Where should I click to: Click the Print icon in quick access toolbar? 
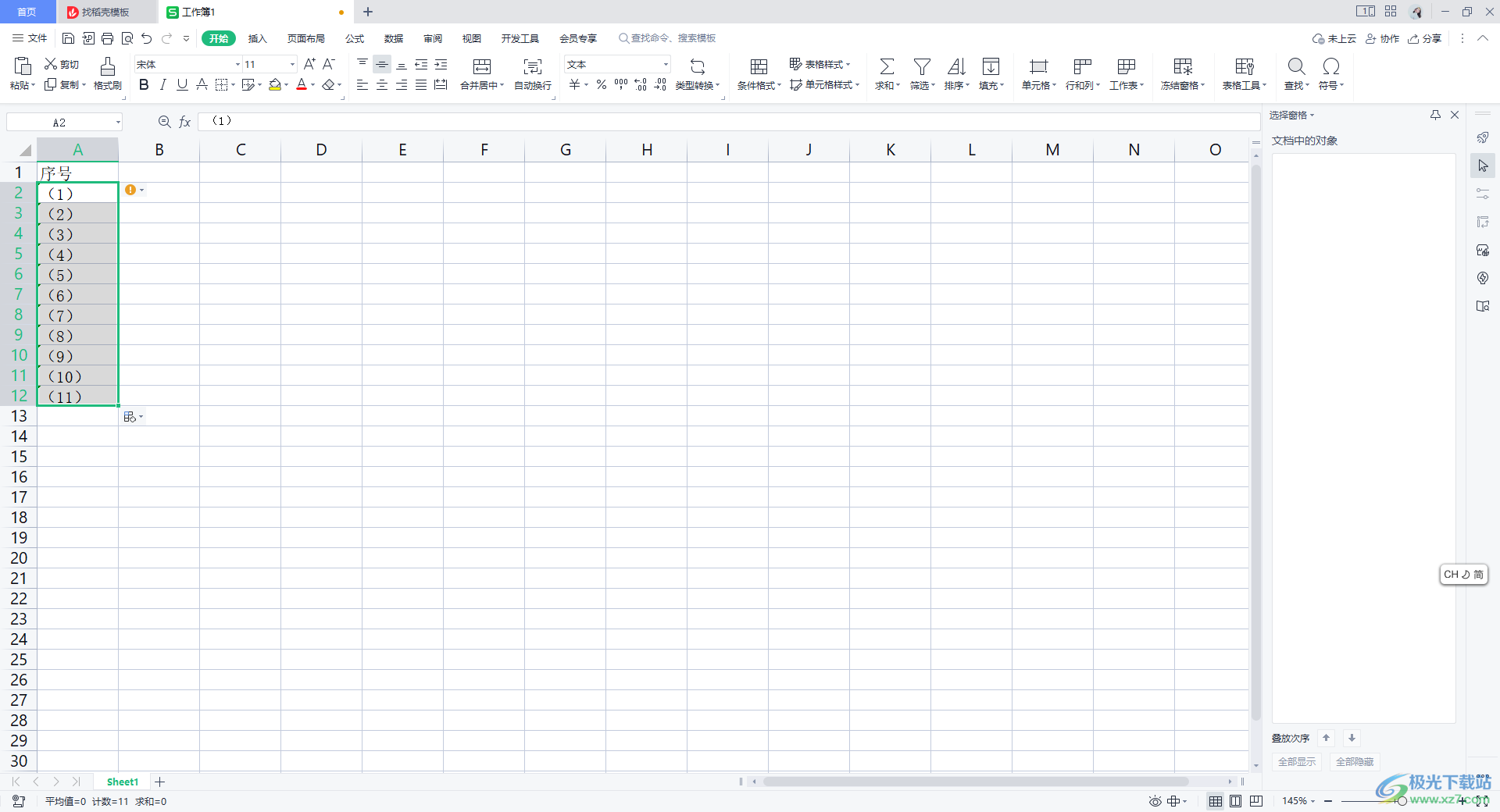coord(107,38)
